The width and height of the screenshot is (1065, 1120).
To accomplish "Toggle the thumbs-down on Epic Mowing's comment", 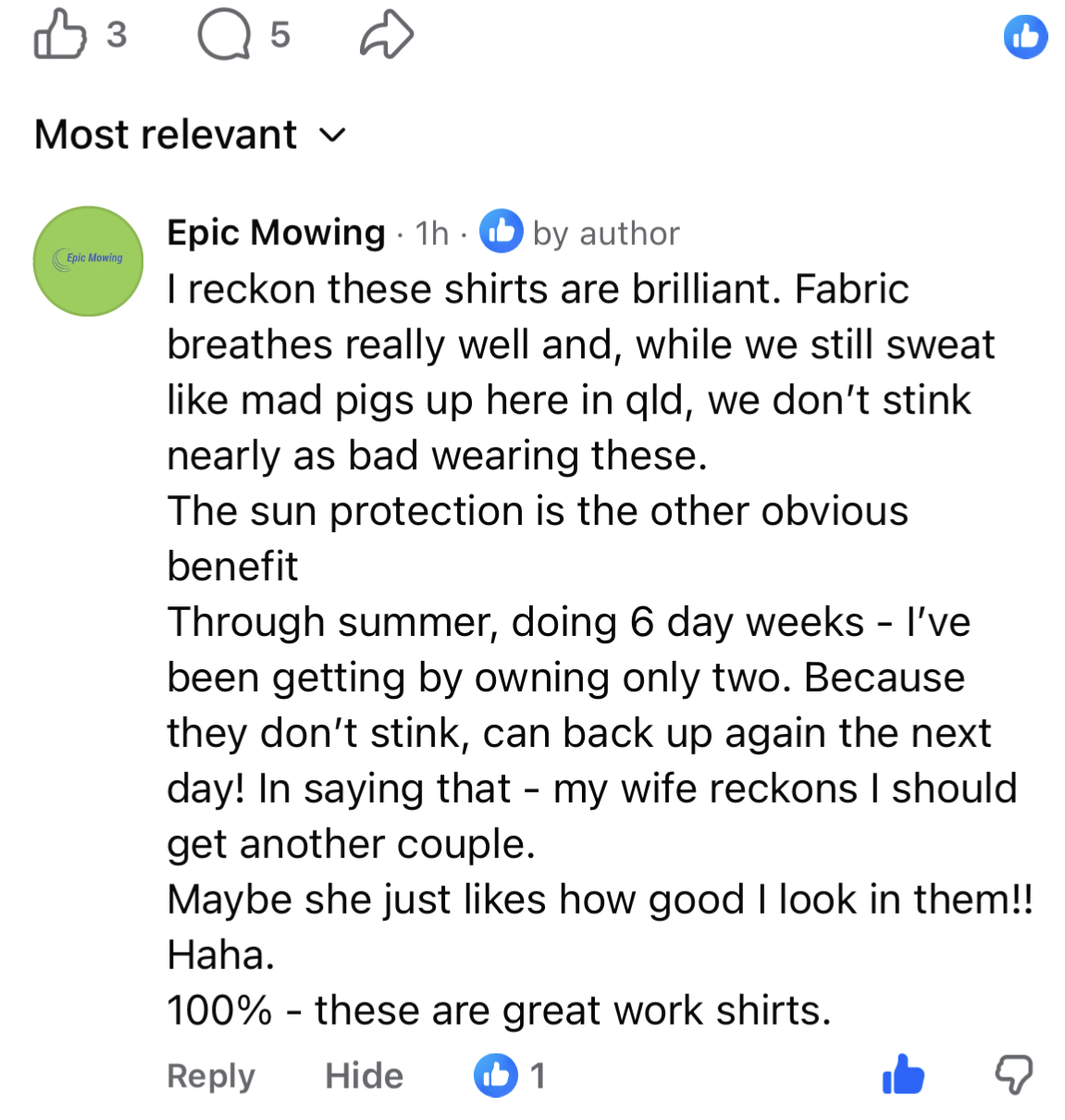I will click(x=1013, y=1075).
